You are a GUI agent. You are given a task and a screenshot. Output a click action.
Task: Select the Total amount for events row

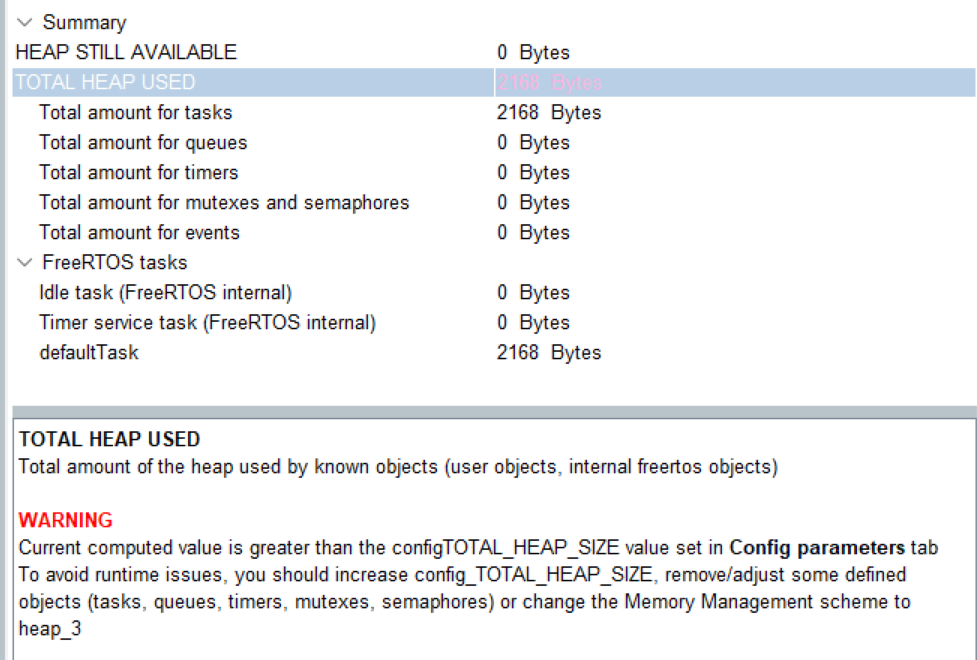[x=139, y=232]
